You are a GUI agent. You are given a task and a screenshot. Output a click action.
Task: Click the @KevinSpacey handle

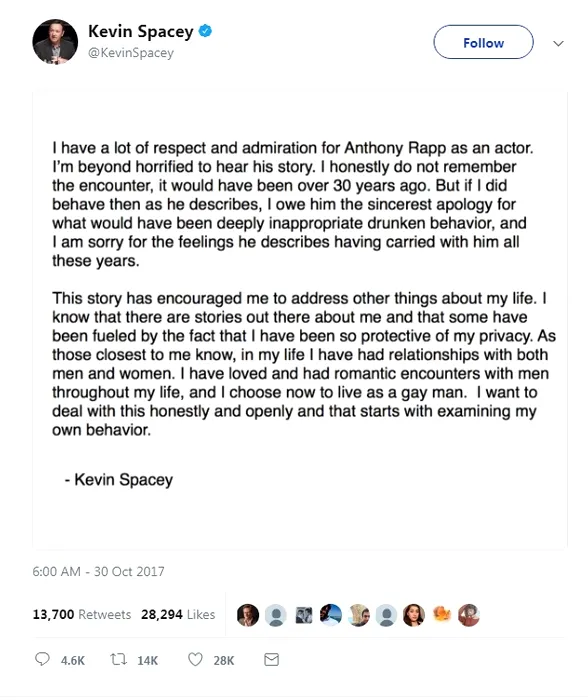coord(131,53)
